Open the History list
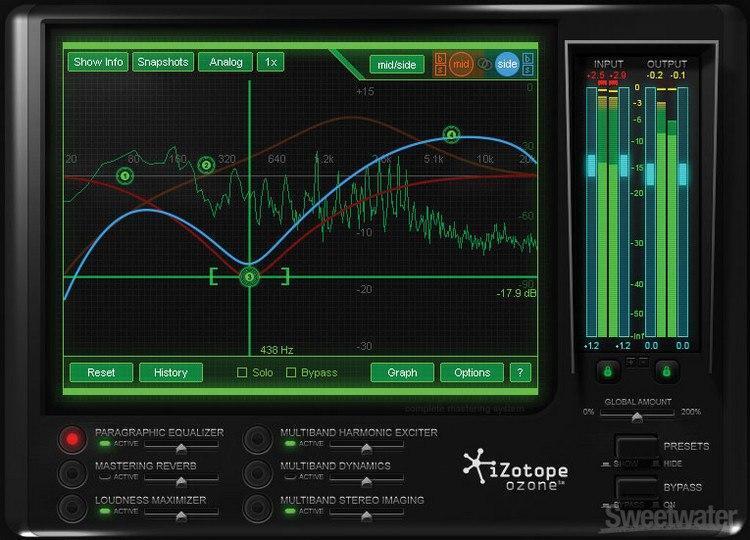Viewport: 750px width, 540px height. tap(171, 373)
